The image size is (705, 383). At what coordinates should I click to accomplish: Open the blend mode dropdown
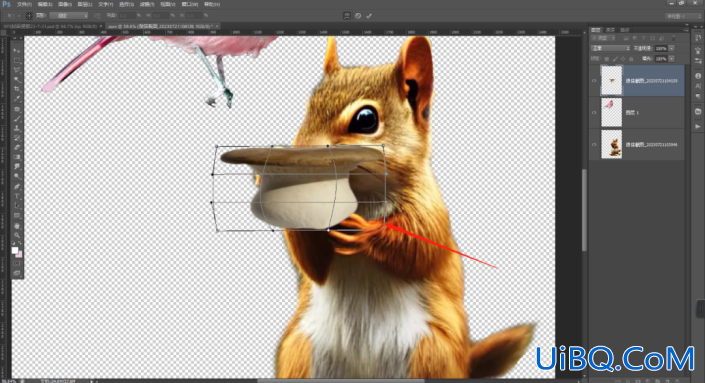610,49
